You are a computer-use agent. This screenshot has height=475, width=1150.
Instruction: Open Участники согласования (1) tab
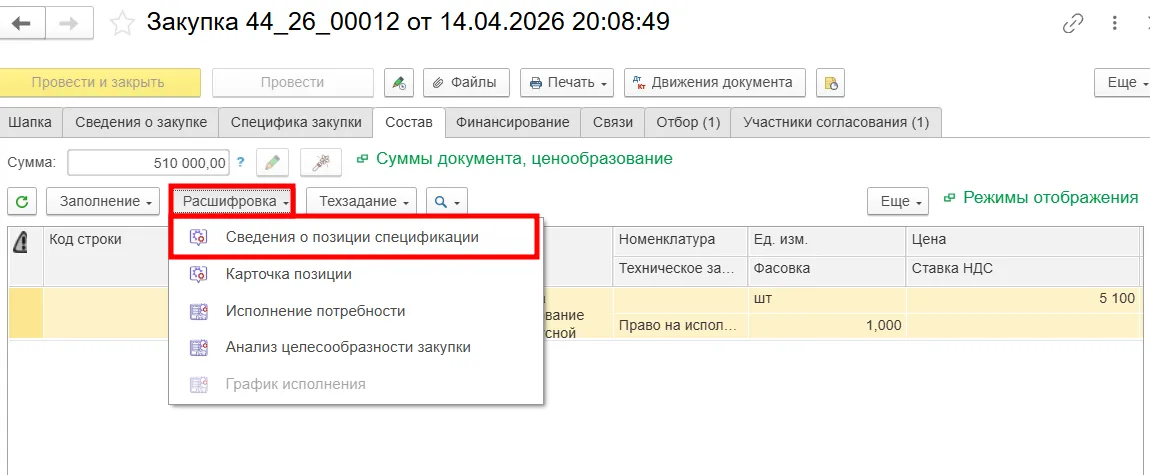click(x=836, y=122)
